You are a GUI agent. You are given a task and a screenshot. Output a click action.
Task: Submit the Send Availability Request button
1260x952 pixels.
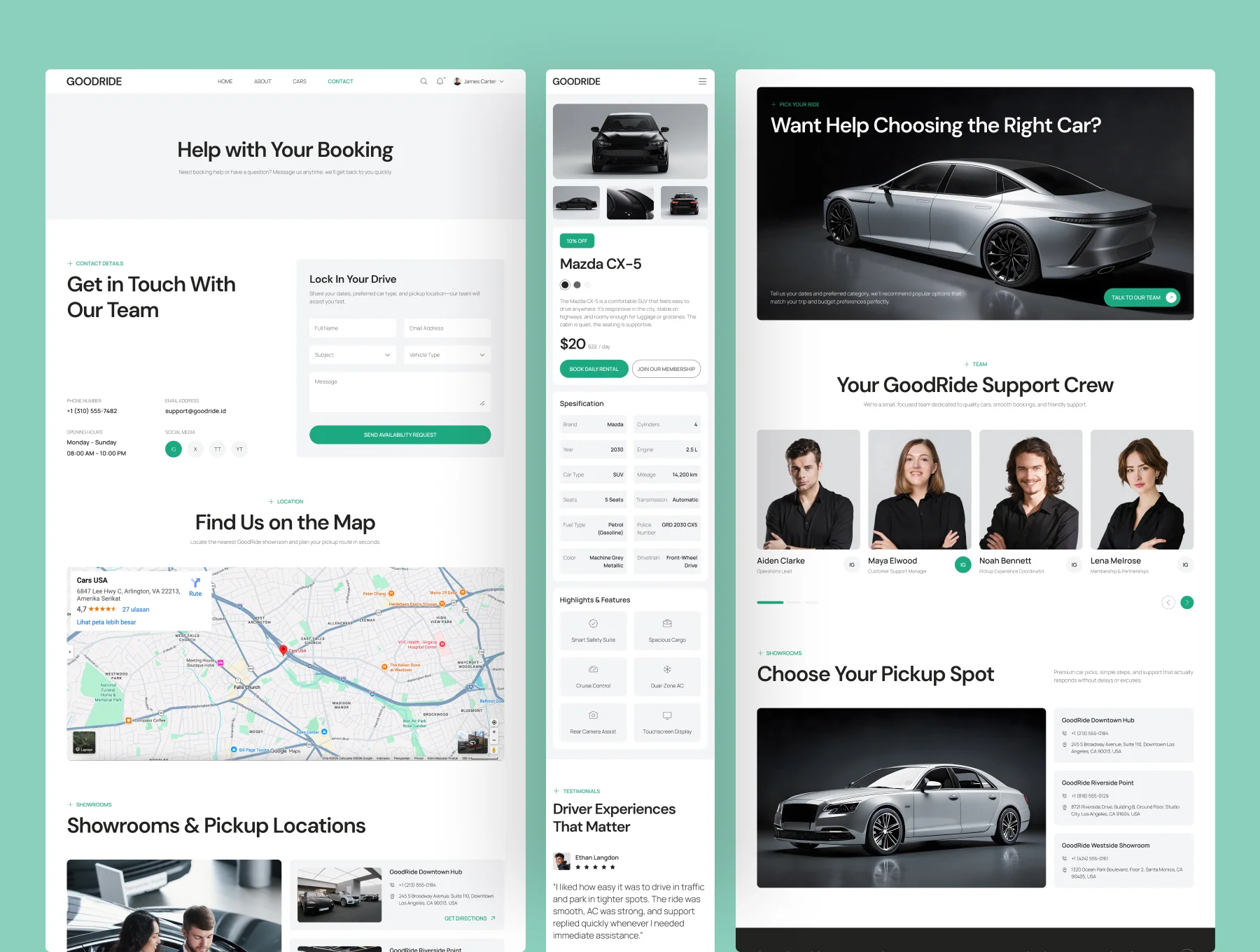(400, 435)
